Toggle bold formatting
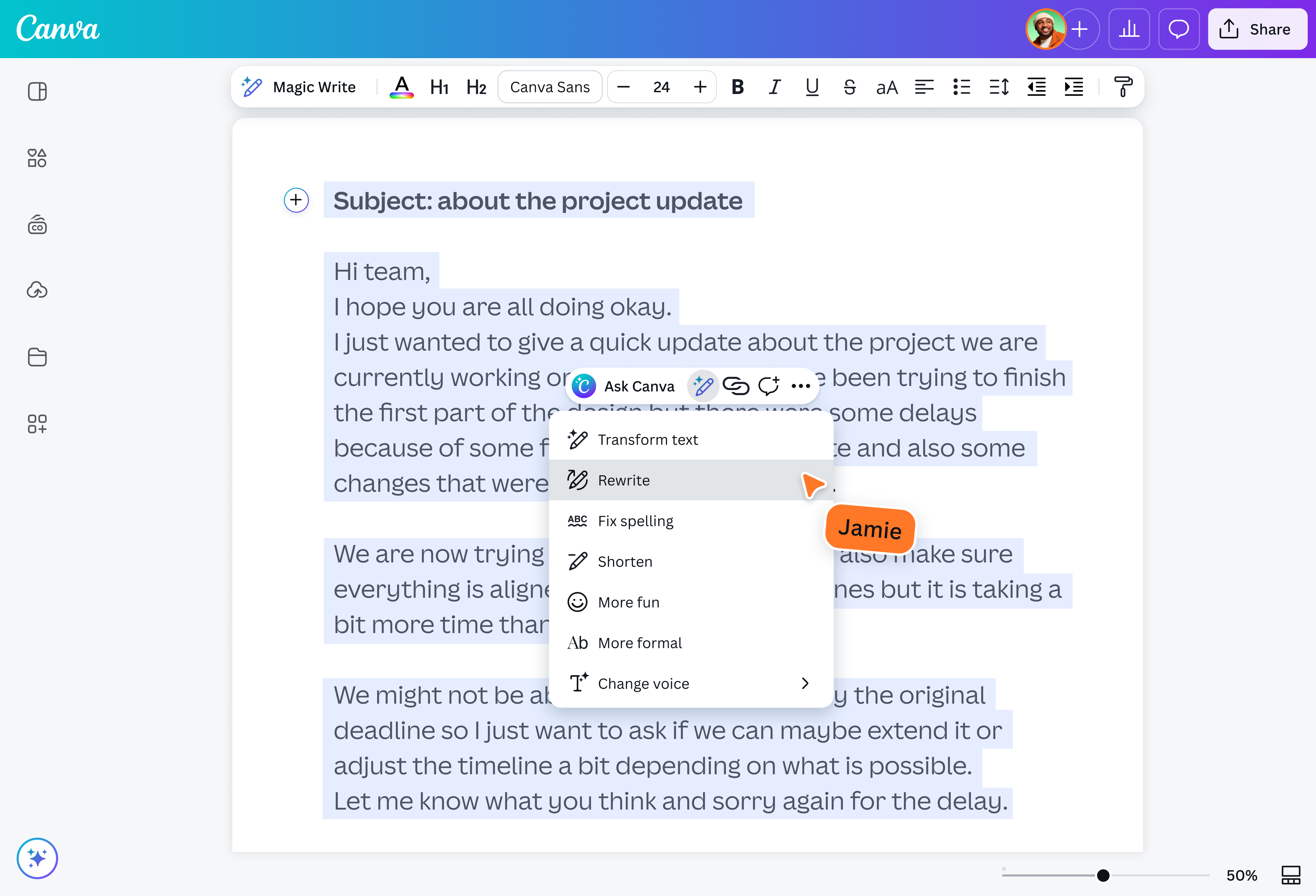Image resolution: width=1316 pixels, height=896 pixels. coord(737,87)
